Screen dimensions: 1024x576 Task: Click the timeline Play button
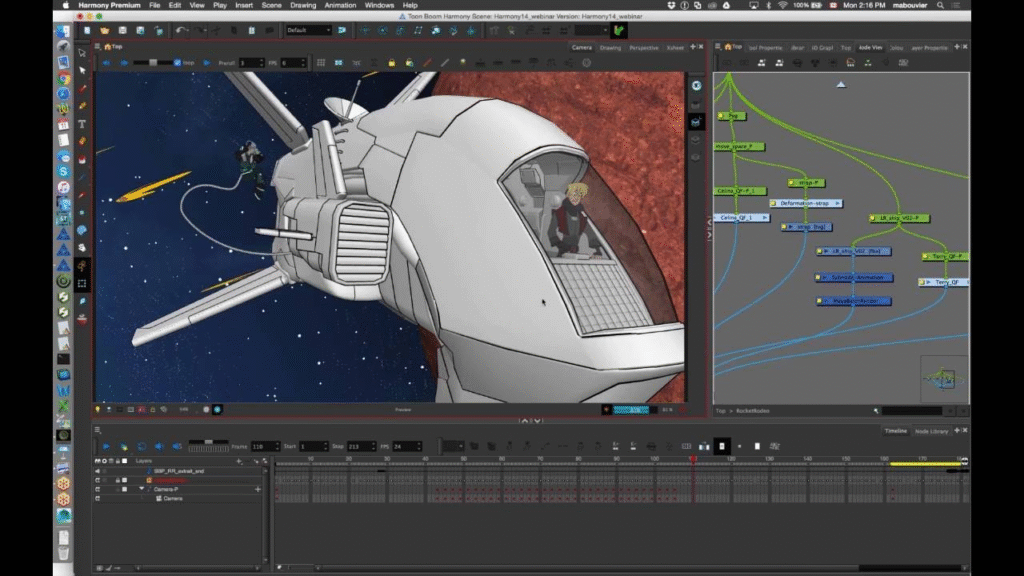(106, 446)
